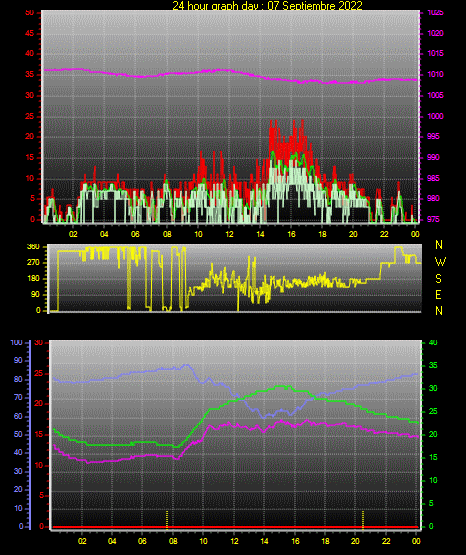
Task: Click the yellow sunrise marker near 08
Action: tap(167, 520)
